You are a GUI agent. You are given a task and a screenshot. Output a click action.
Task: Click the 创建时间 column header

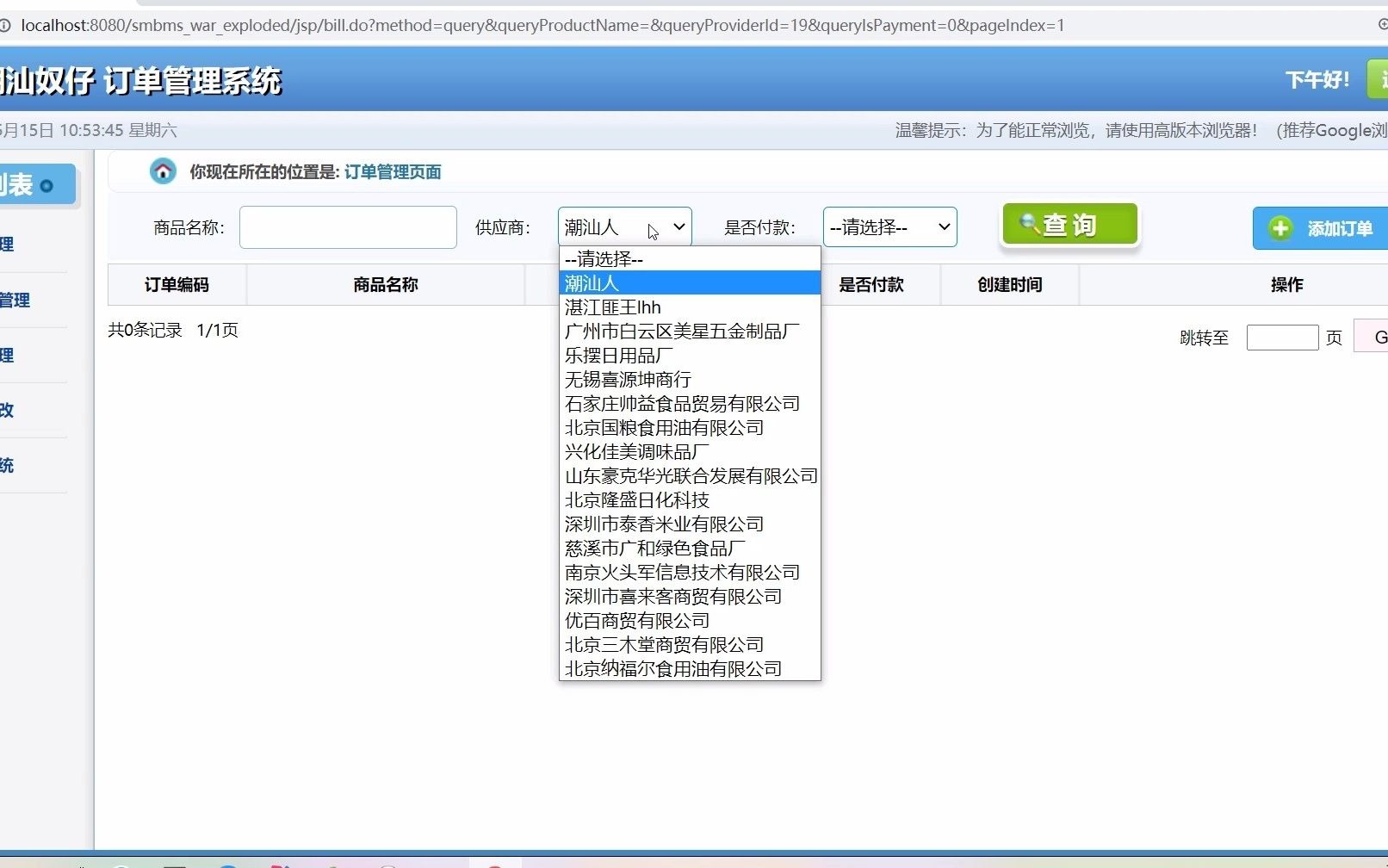coord(1010,284)
